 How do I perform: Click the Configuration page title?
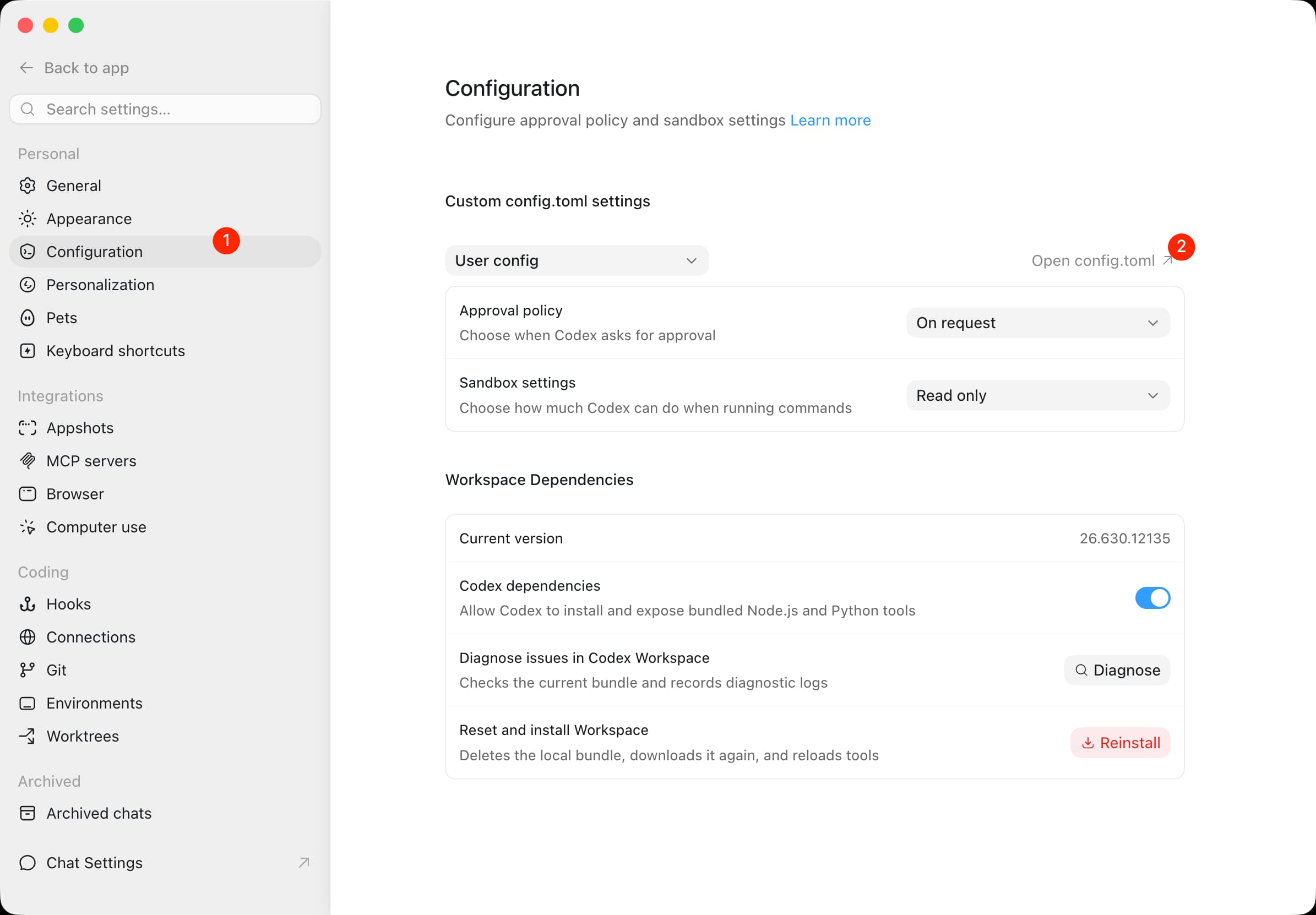click(513, 88)
